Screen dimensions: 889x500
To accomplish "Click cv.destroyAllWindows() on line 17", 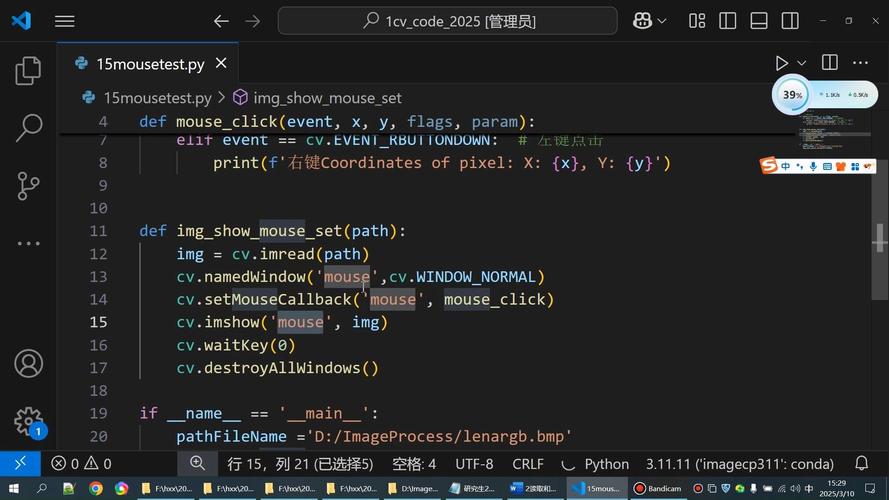I will click(277, 368).
